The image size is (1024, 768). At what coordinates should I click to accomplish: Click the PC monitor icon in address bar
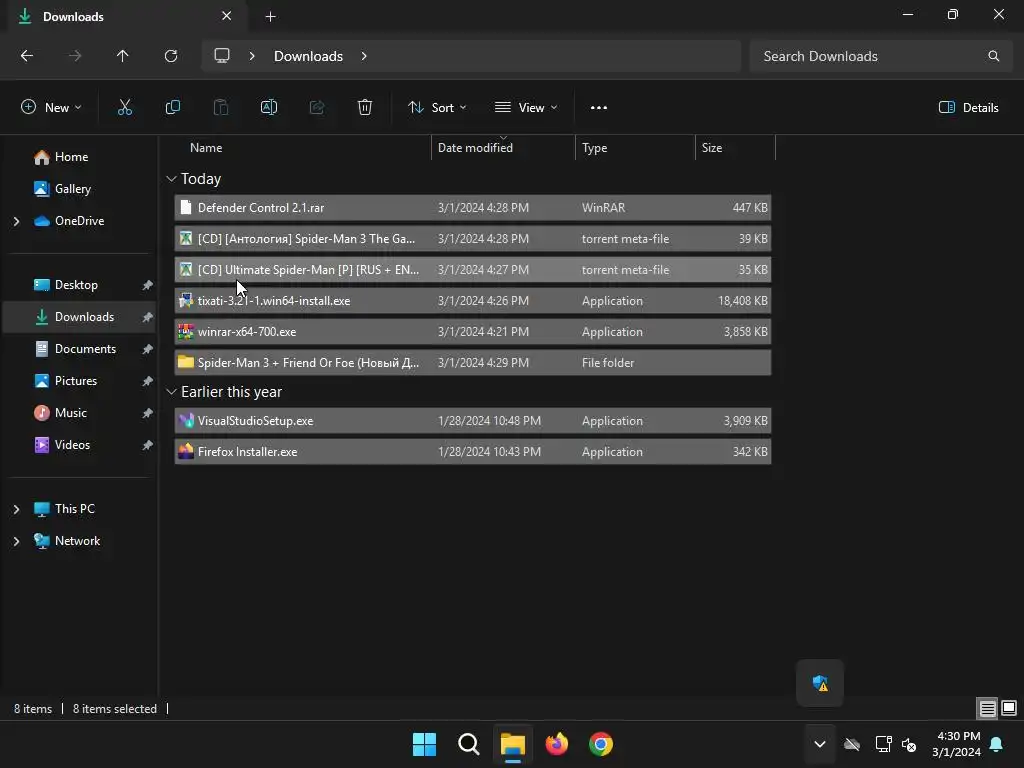coord(222,56)
